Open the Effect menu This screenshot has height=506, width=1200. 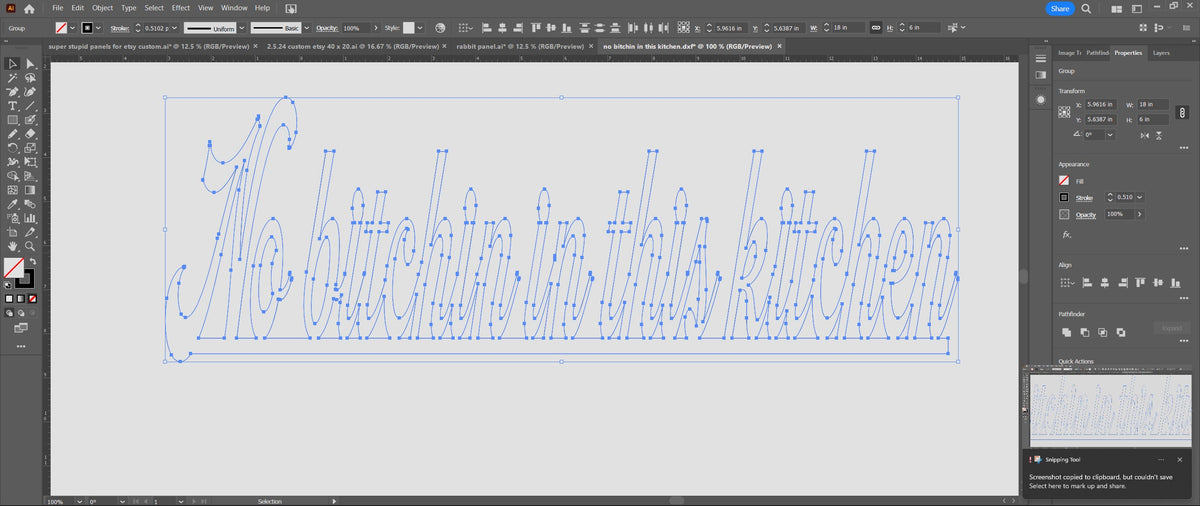180,8
